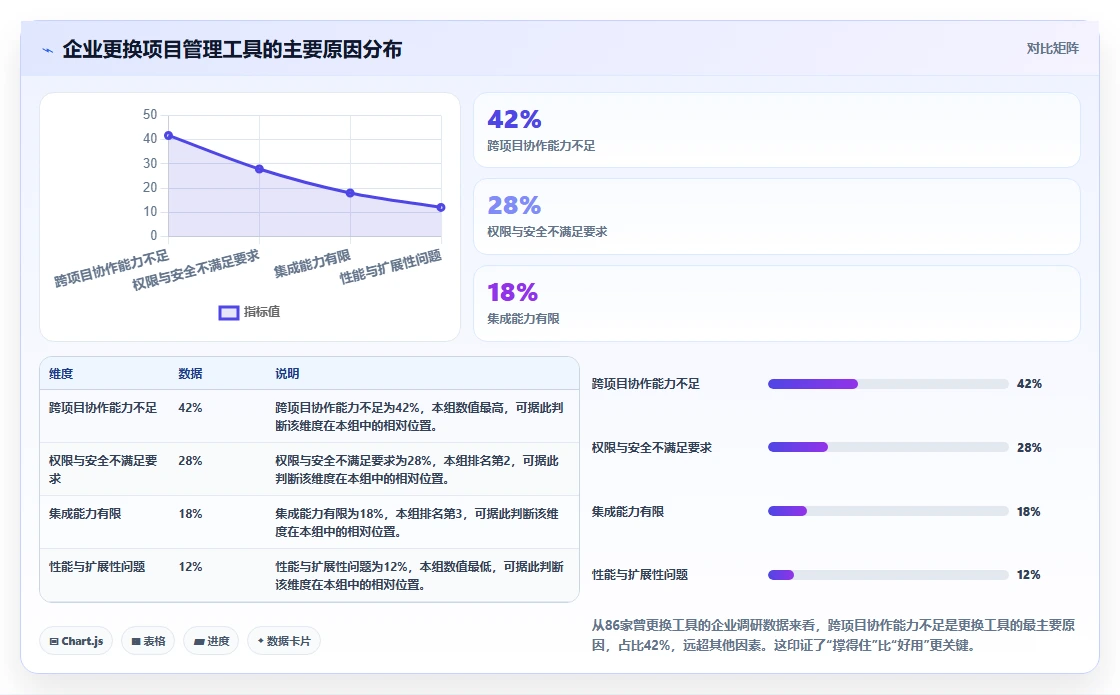Click the 对比矩阵 label in header
This screenshot has height=695, width=1120.
pos(1052,49)
